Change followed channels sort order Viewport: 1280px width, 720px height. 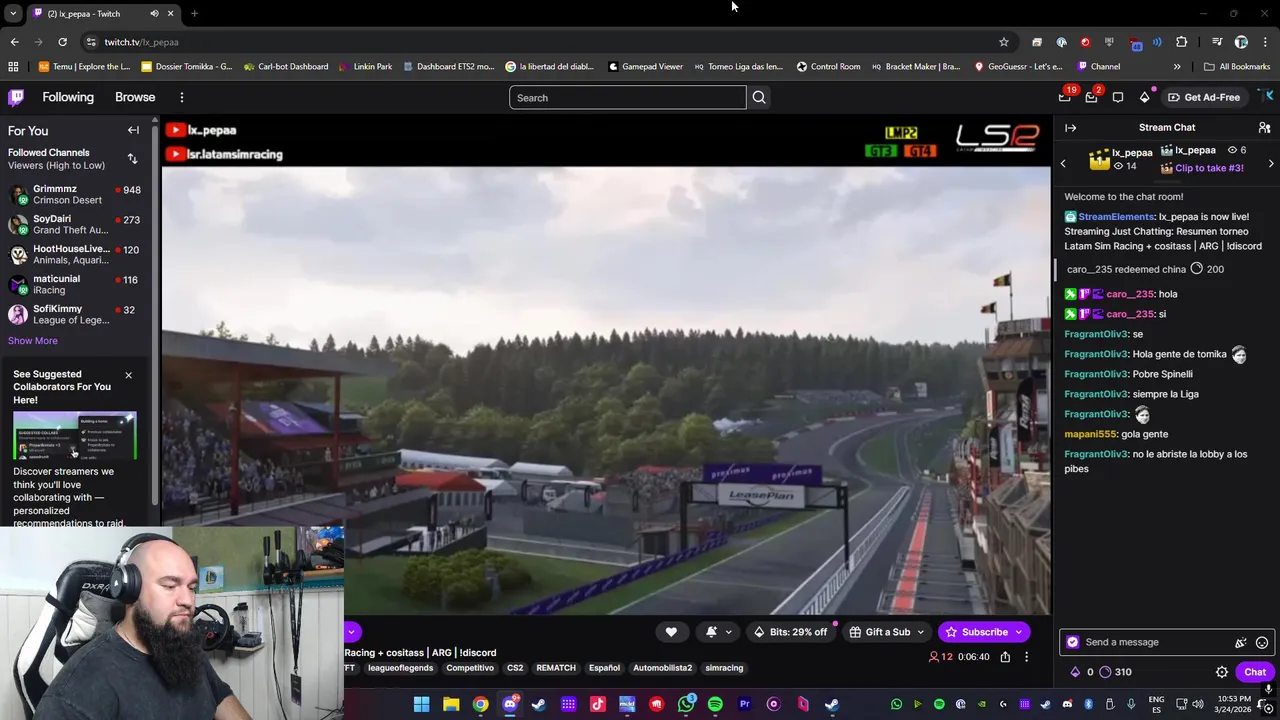coord(132,159)
